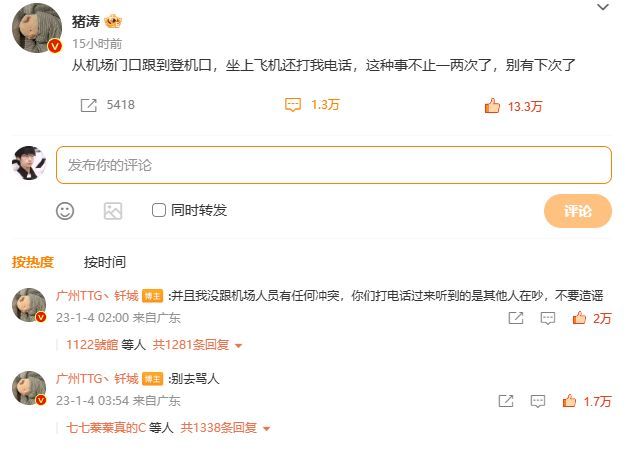Screen dimensions: 632x450
Task: Open the post options chevron at top right
Action: (603, 7)
